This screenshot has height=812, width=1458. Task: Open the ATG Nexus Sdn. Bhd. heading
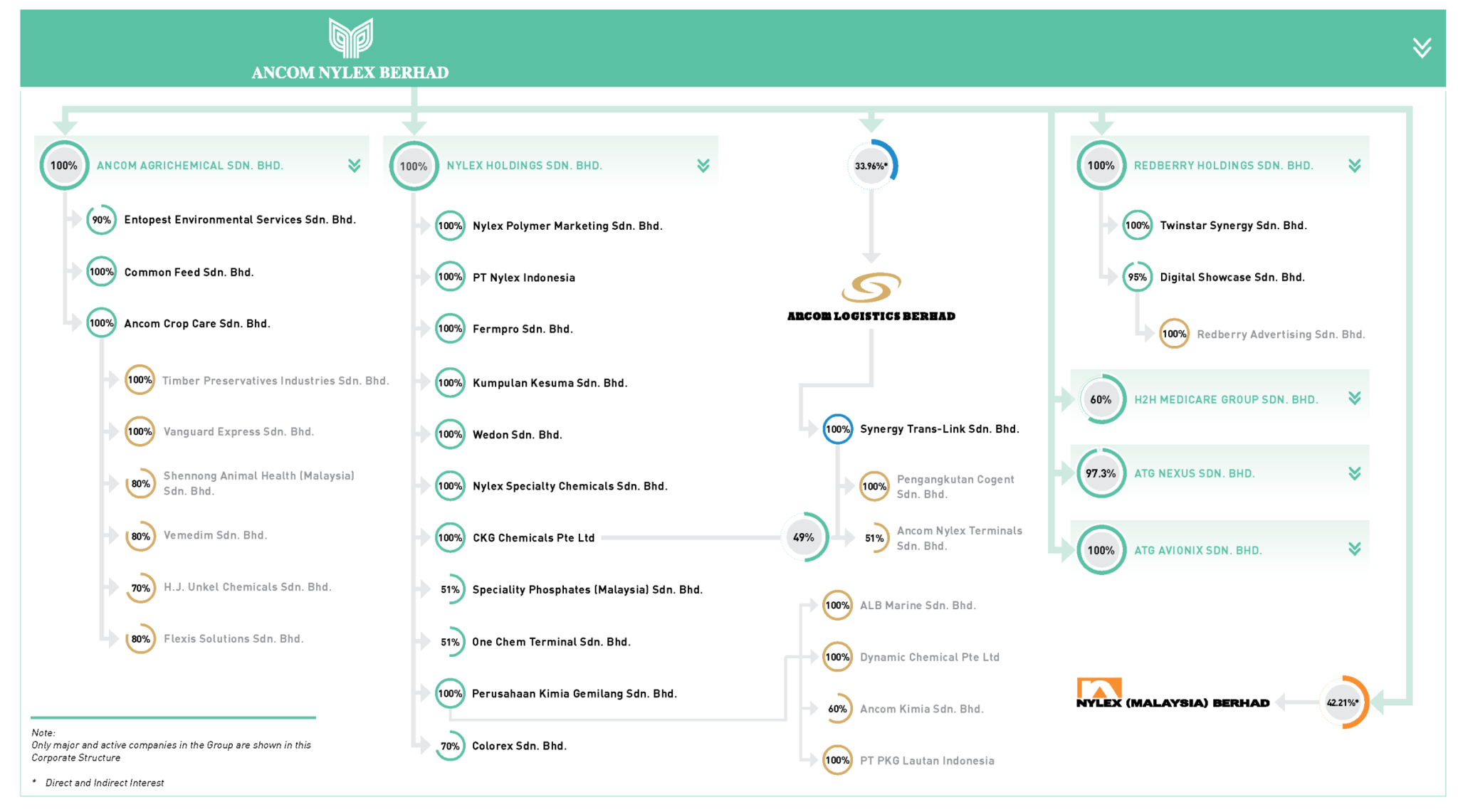(1195, 474)
